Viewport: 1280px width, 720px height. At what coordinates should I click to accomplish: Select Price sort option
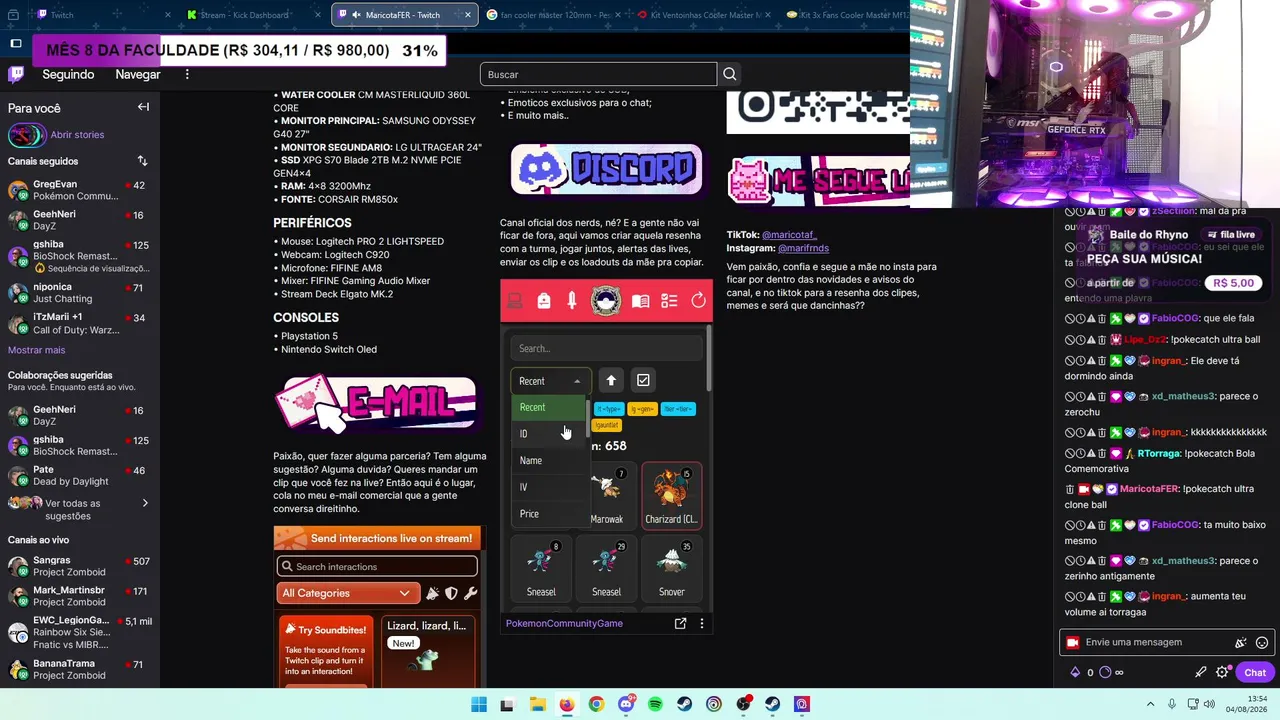(x=549, y=514)
